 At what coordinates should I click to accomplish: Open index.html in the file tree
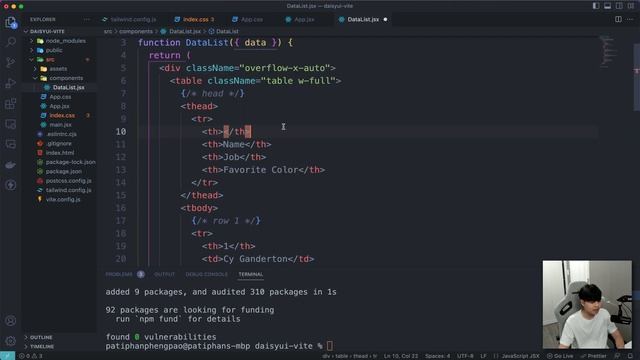[x=60, y=153]
